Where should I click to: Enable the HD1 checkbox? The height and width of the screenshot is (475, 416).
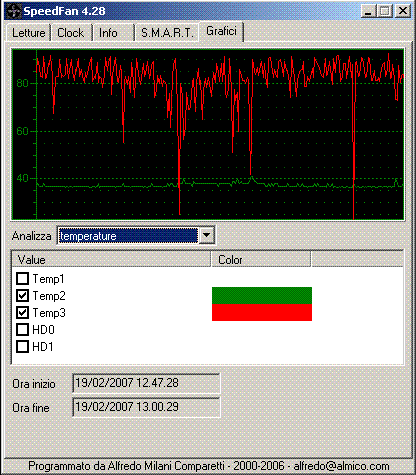point(23,347)
